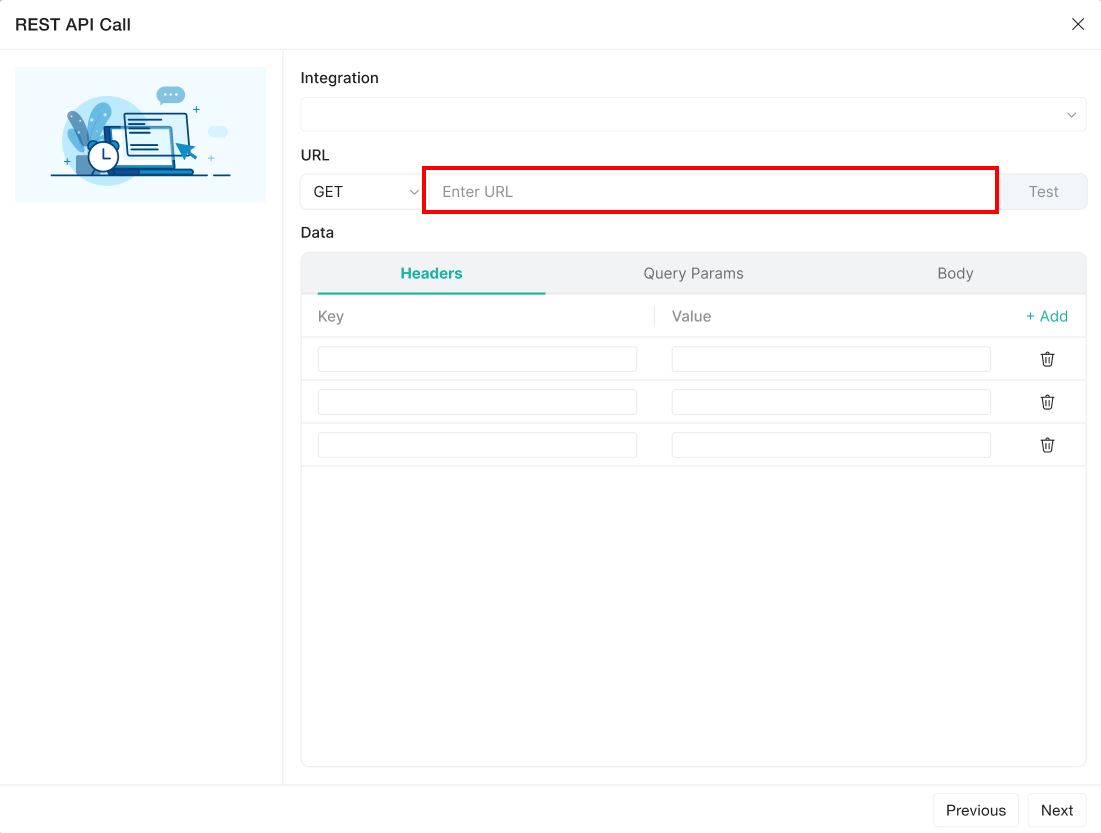Screen dimensions: 1101x833
Task: Click + Add to add a header row
Action: pyautogui.click(x=1046, y=316)
